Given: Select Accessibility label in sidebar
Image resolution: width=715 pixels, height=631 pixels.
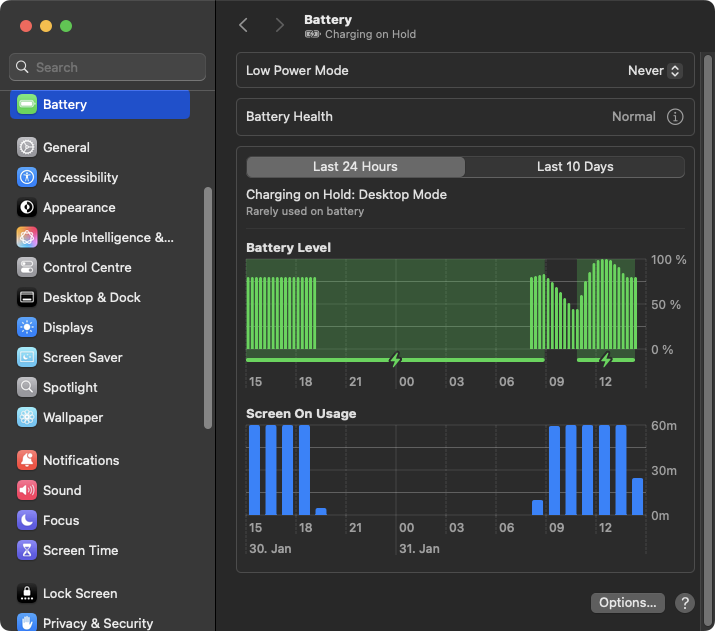Looking at the screenshot, I should 80,177.
